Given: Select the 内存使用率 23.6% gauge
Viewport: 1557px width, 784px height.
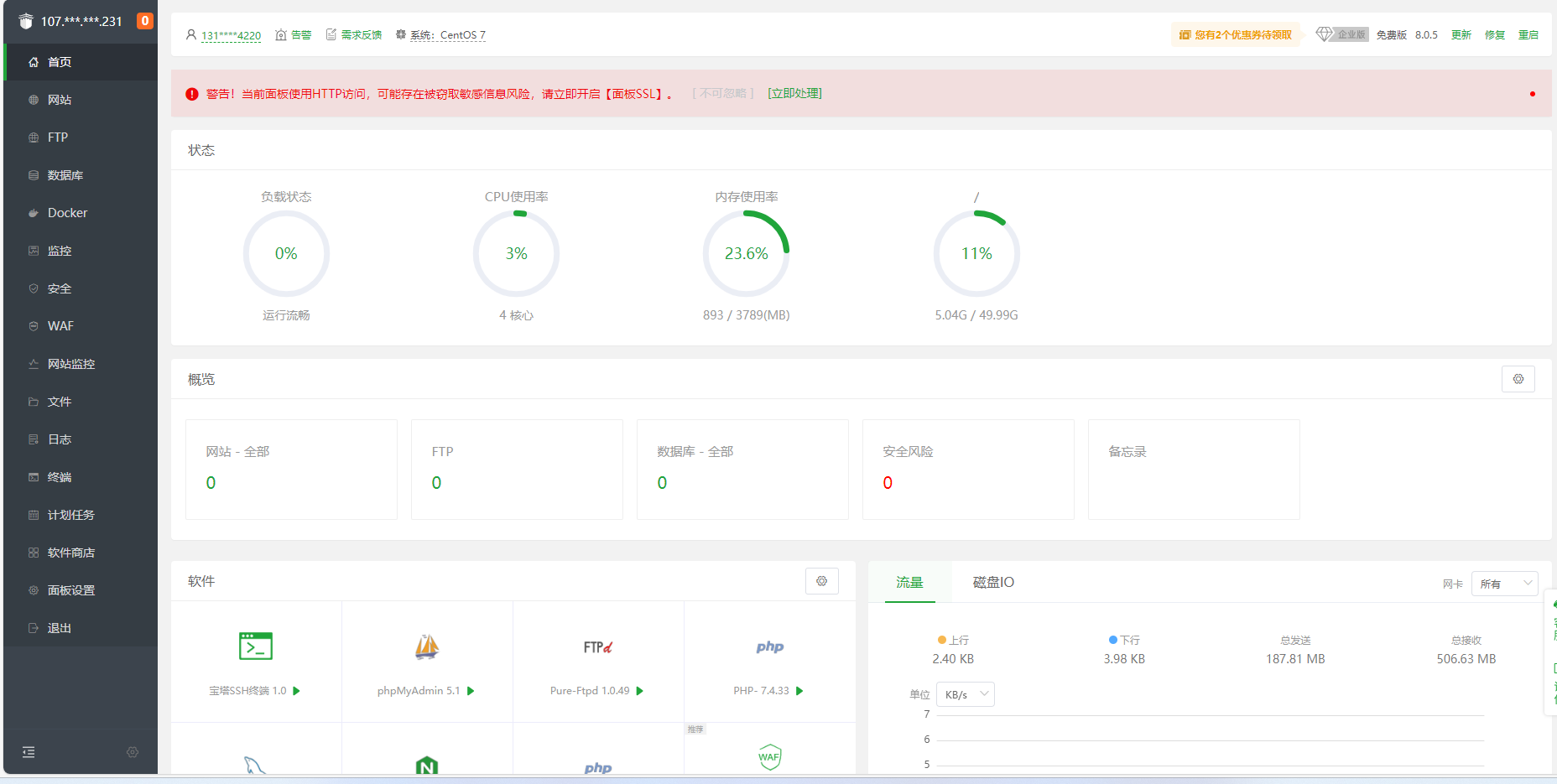Looking at the screenshot, I should coord(747,253).
